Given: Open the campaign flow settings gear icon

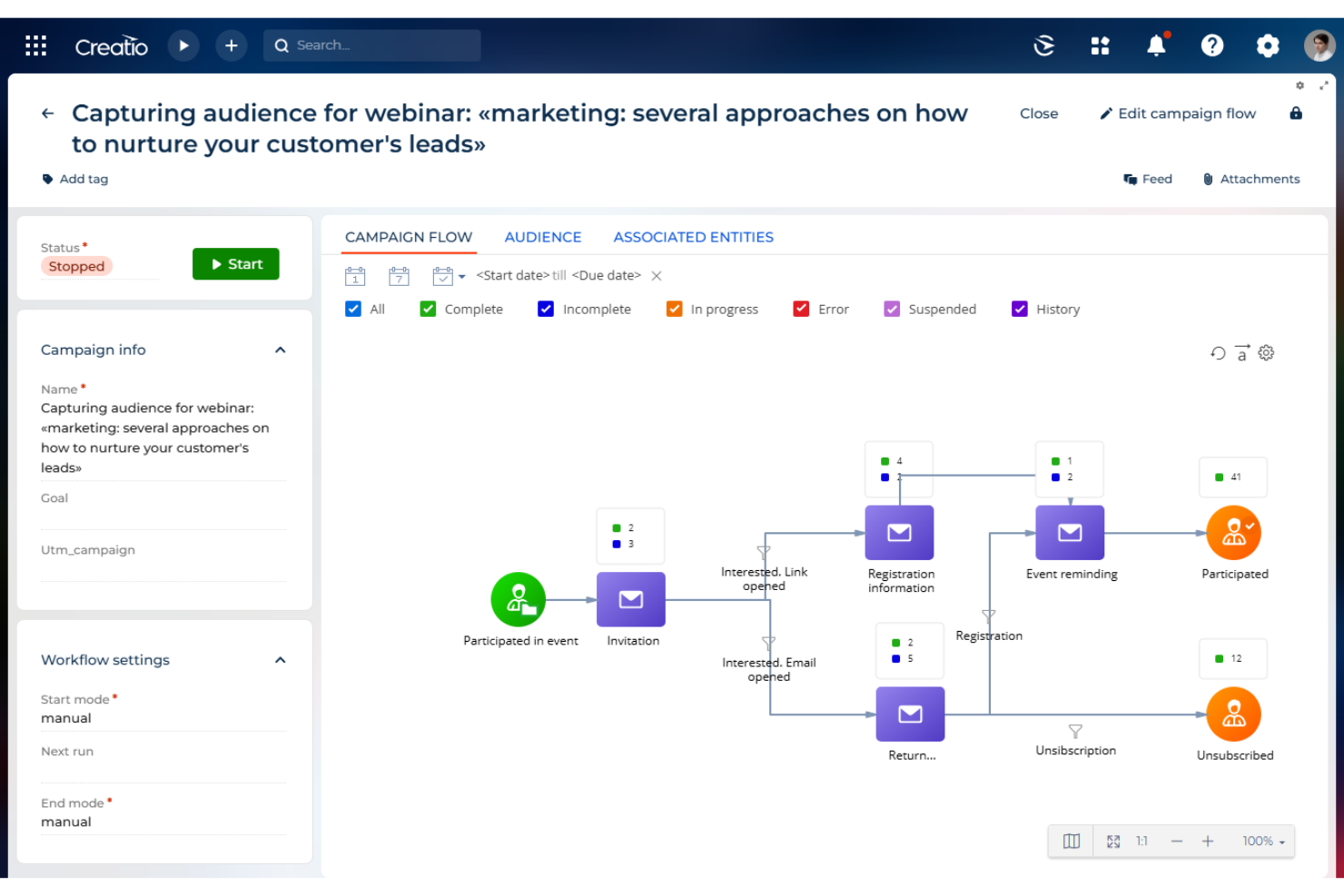Looking at the screenshot, I should pos(1266,352).
